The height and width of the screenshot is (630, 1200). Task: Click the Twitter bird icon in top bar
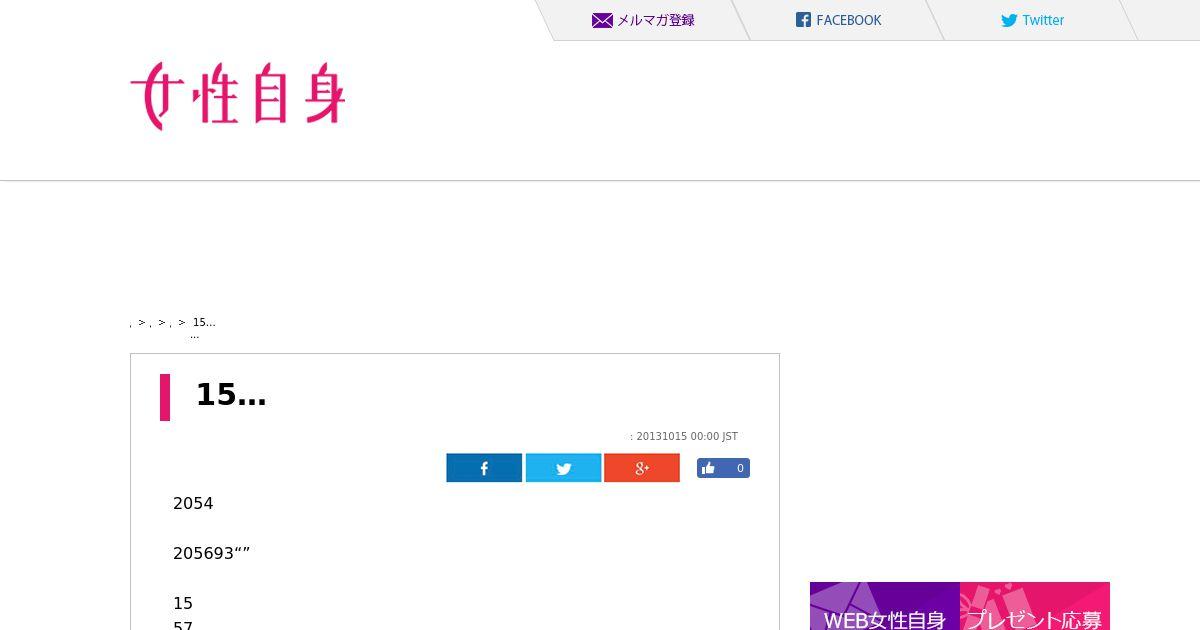click(x=1009, y=20)
